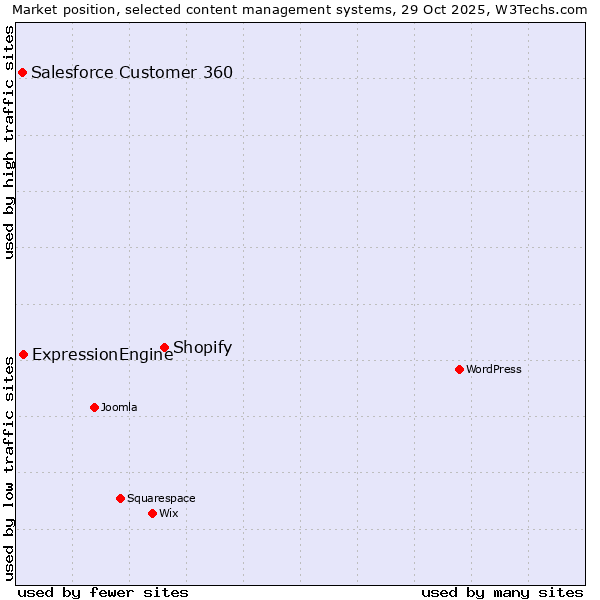The height and width of the screenshot is (600, 600).
Task: Click the Salesforce Customer 360 text label
Action: (132, 72)
